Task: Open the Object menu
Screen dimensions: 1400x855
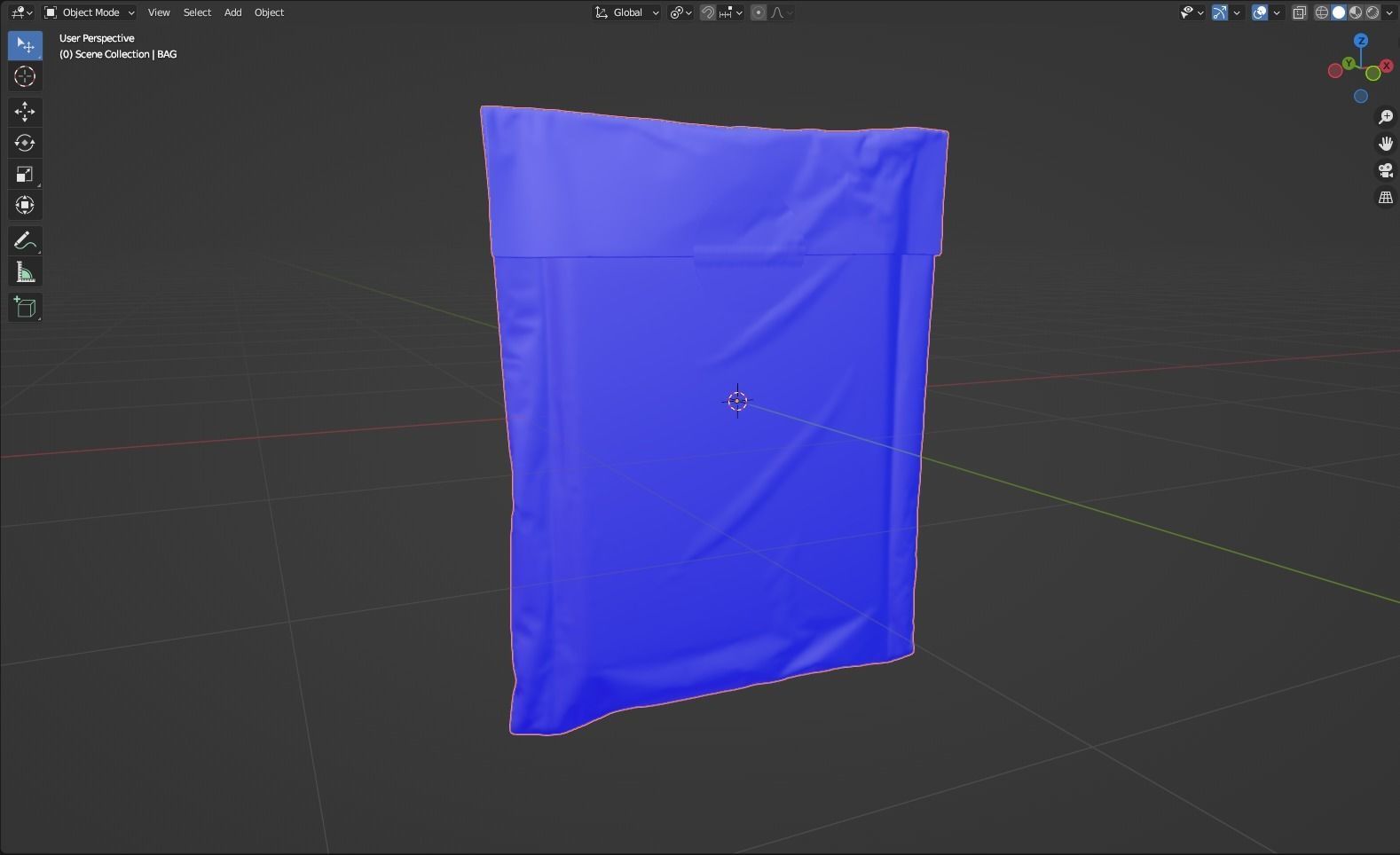Action: coord(269,12)
